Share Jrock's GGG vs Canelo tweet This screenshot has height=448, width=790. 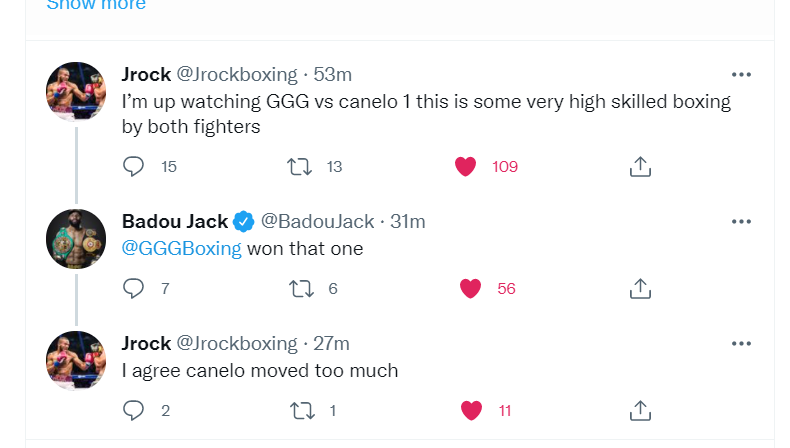point(640,166)
